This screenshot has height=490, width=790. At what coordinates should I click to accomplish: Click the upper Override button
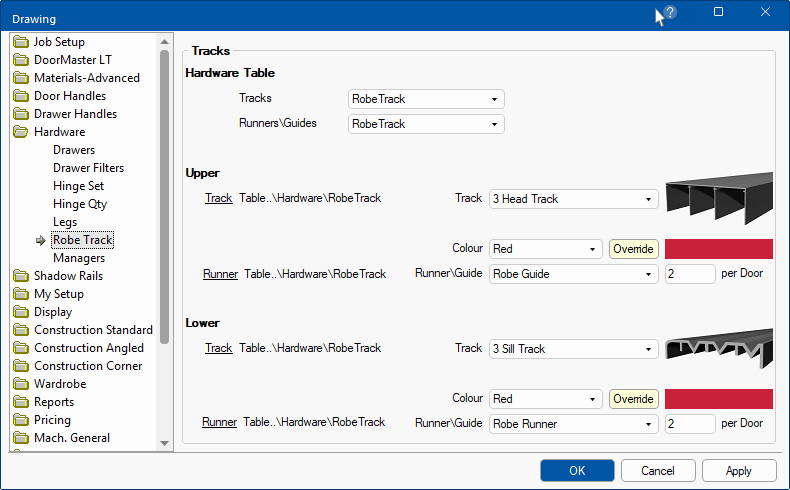[x=633, y=249]
